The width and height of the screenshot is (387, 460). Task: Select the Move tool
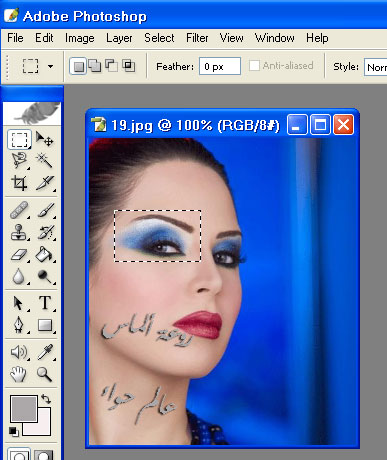pos(44,139)
